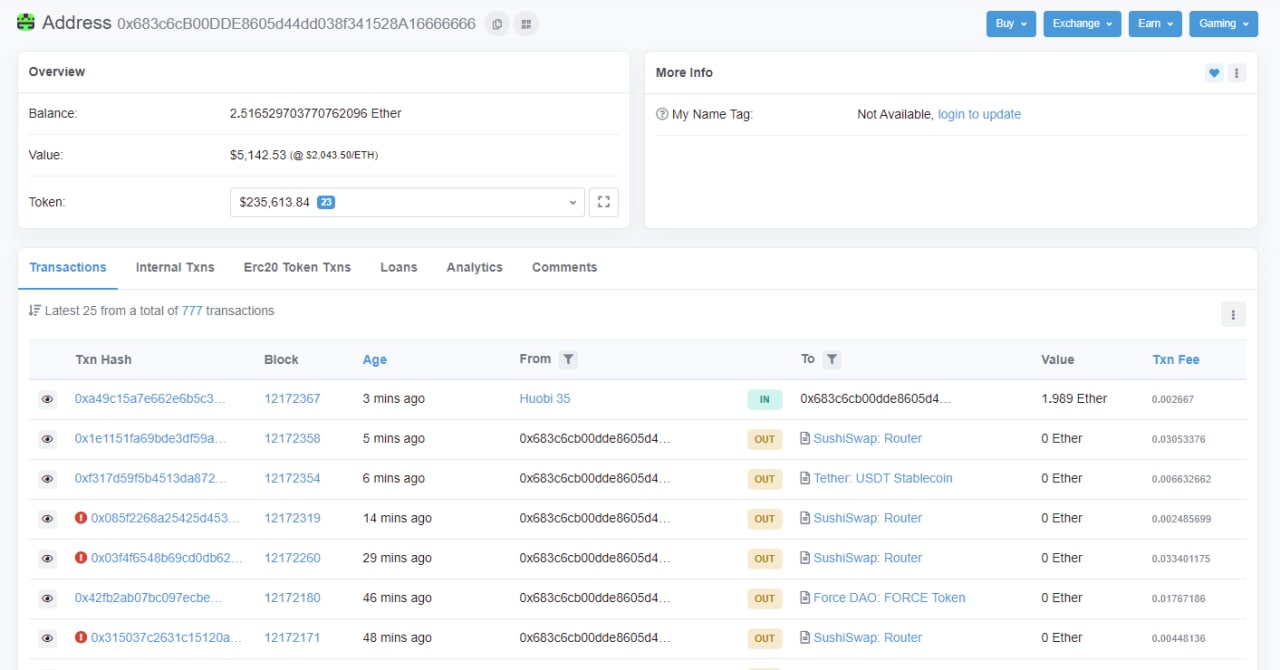Viewport: 1280px width, 670px height.
Task: Click the 1.989 Ether value cell
Action: [x=1074, y=399]
